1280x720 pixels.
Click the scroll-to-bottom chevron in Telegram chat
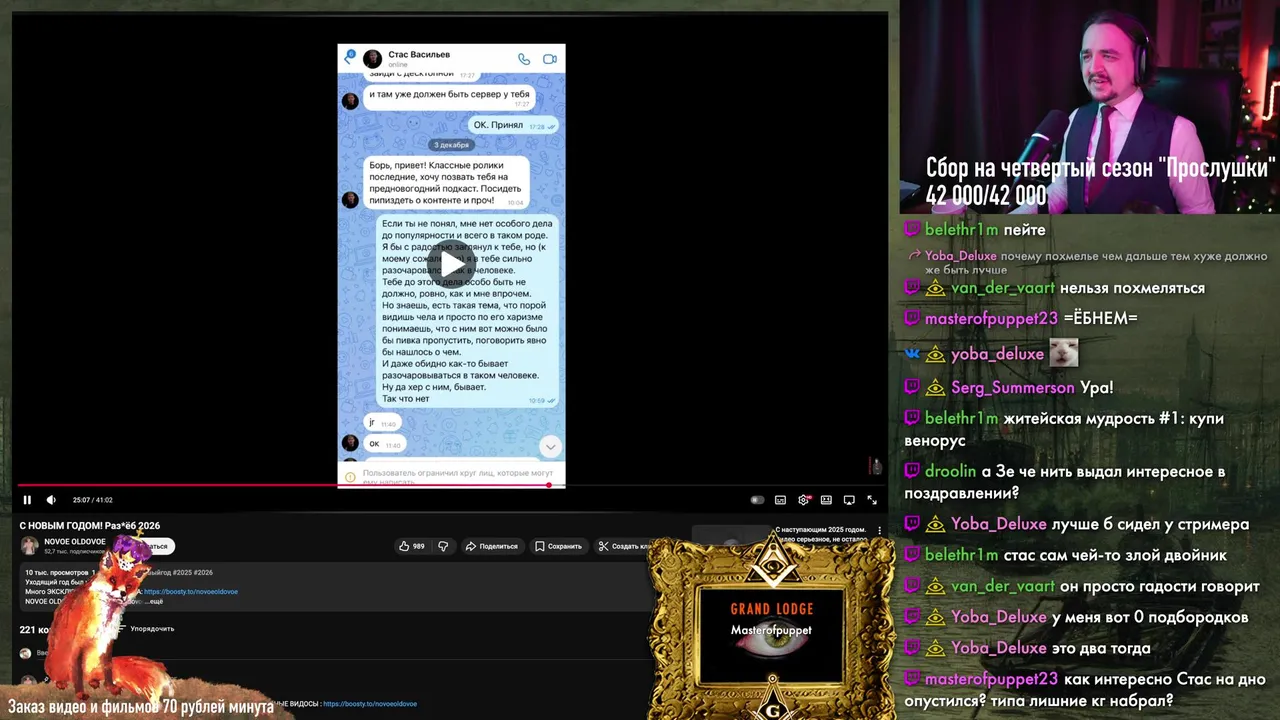550,446
